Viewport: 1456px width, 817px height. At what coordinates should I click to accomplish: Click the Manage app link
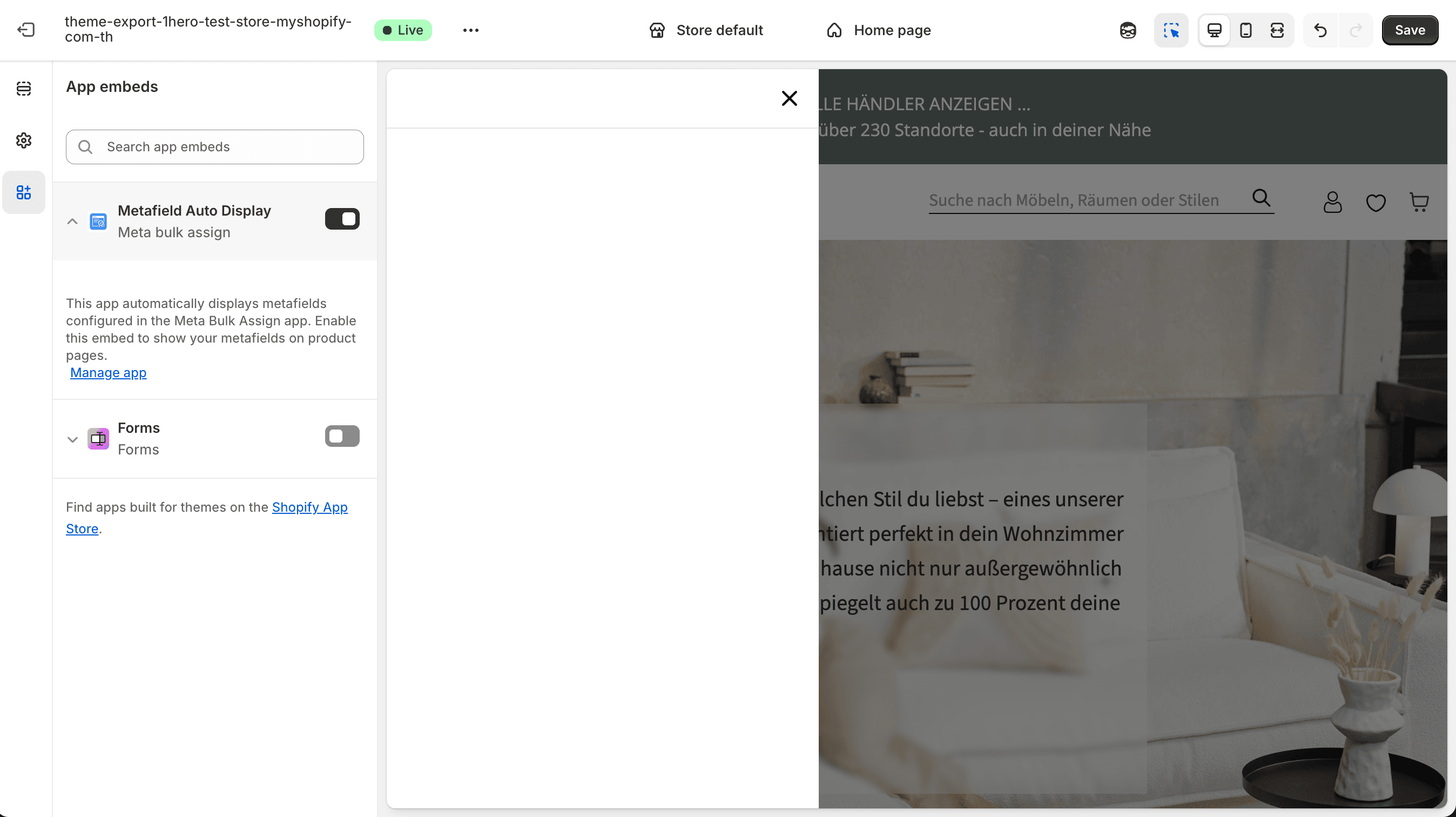click(x=109, y=373)
